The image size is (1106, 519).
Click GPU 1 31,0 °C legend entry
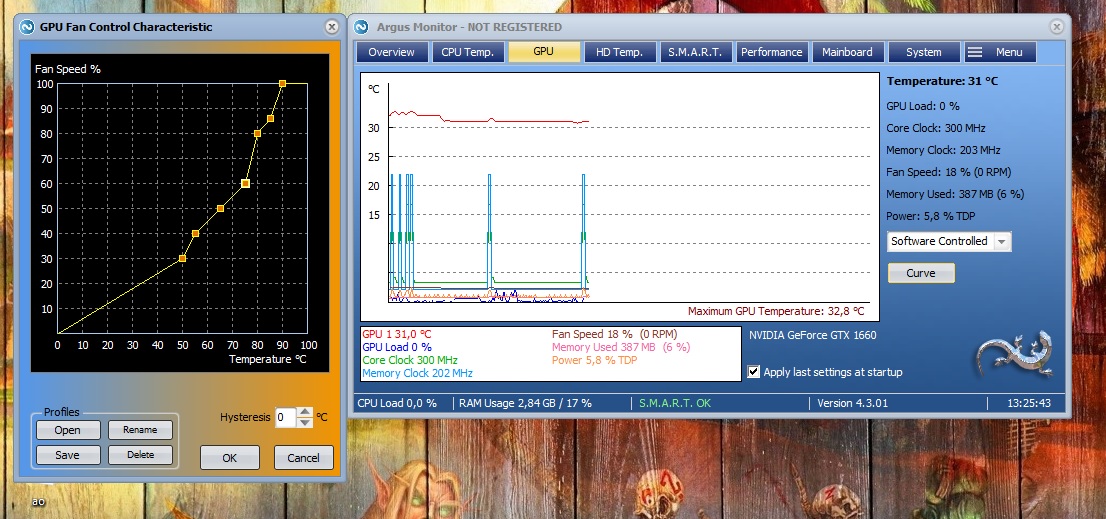[396, 334]
